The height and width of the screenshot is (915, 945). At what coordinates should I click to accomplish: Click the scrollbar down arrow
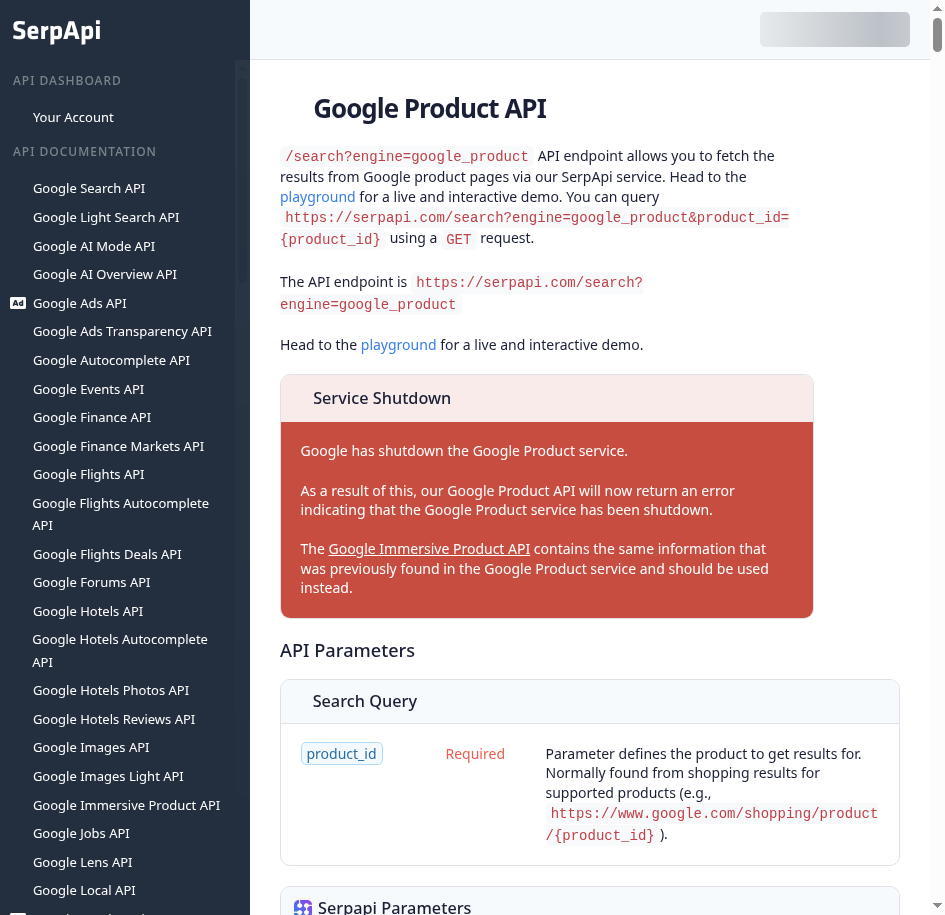(x=937, y=906)
